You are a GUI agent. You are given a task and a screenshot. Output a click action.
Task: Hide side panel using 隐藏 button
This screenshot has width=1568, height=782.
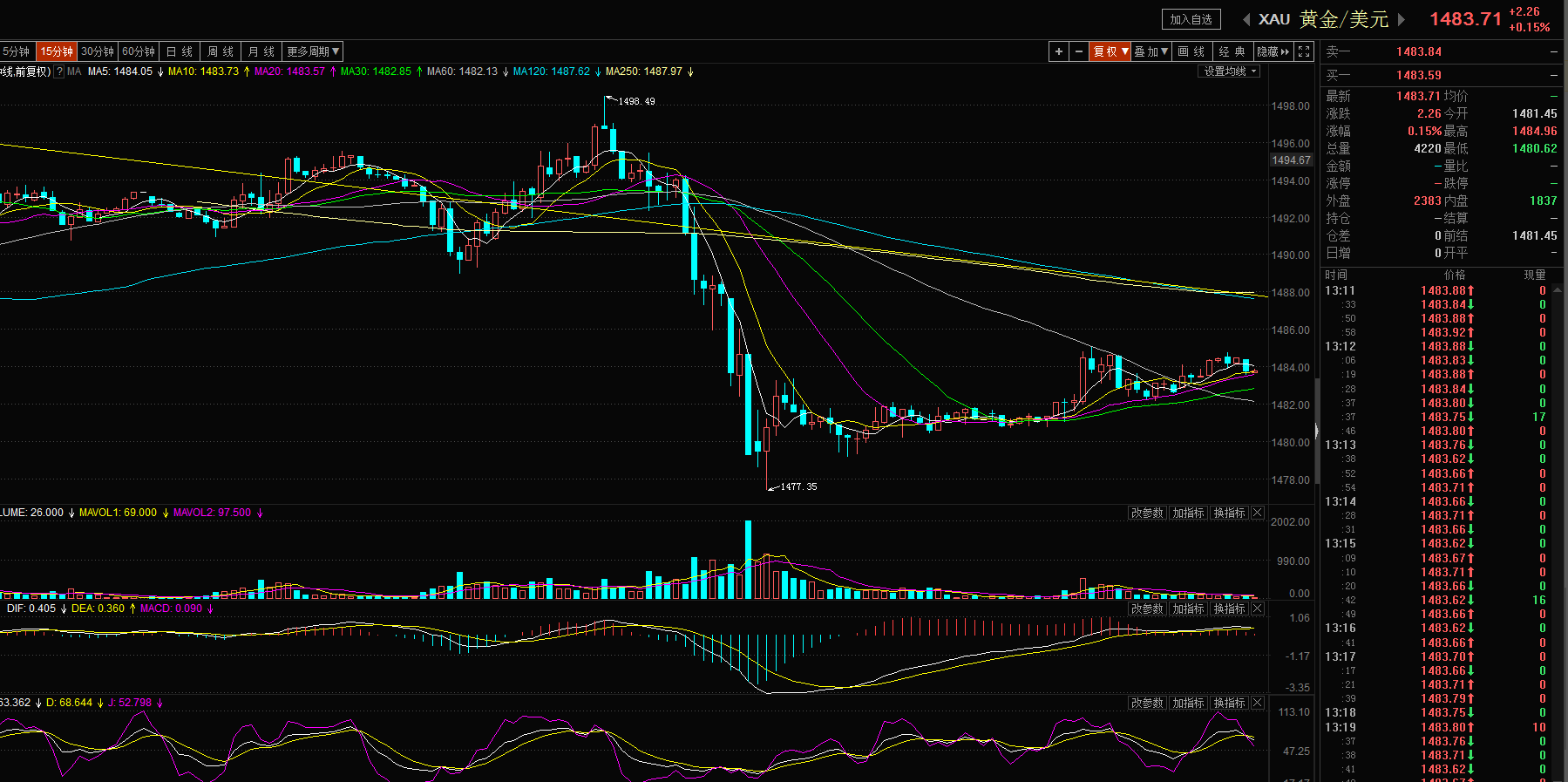coord(1273,51)
